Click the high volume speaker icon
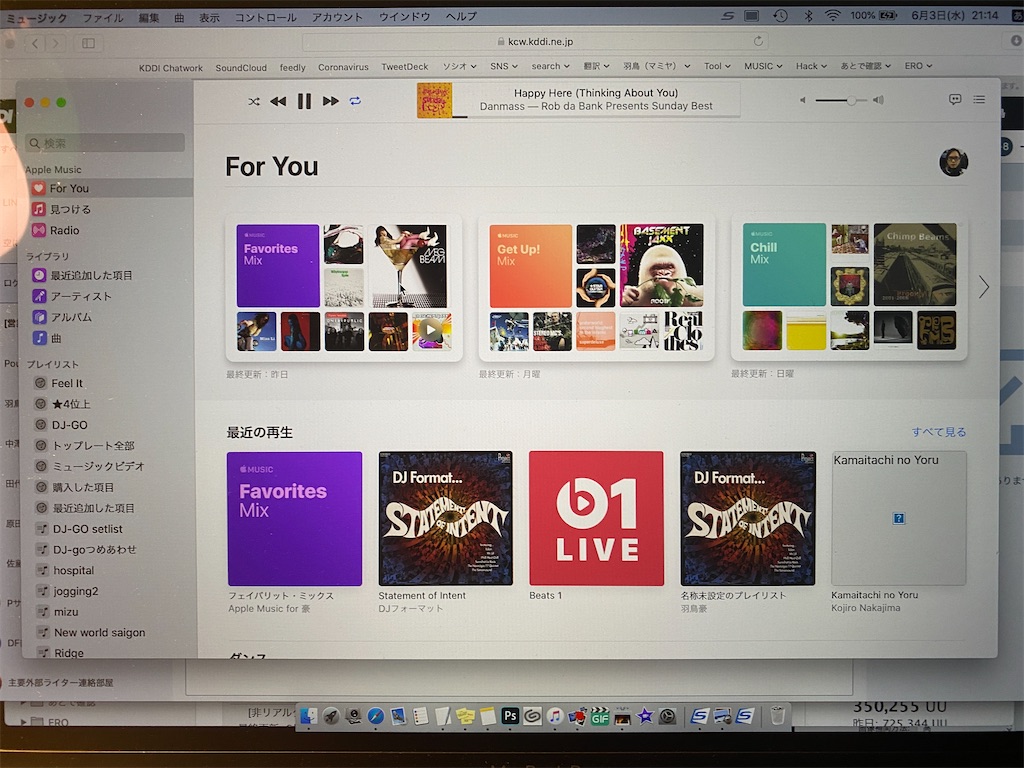The width and height of the screenshot is (1024, 768). click(878, 100)
